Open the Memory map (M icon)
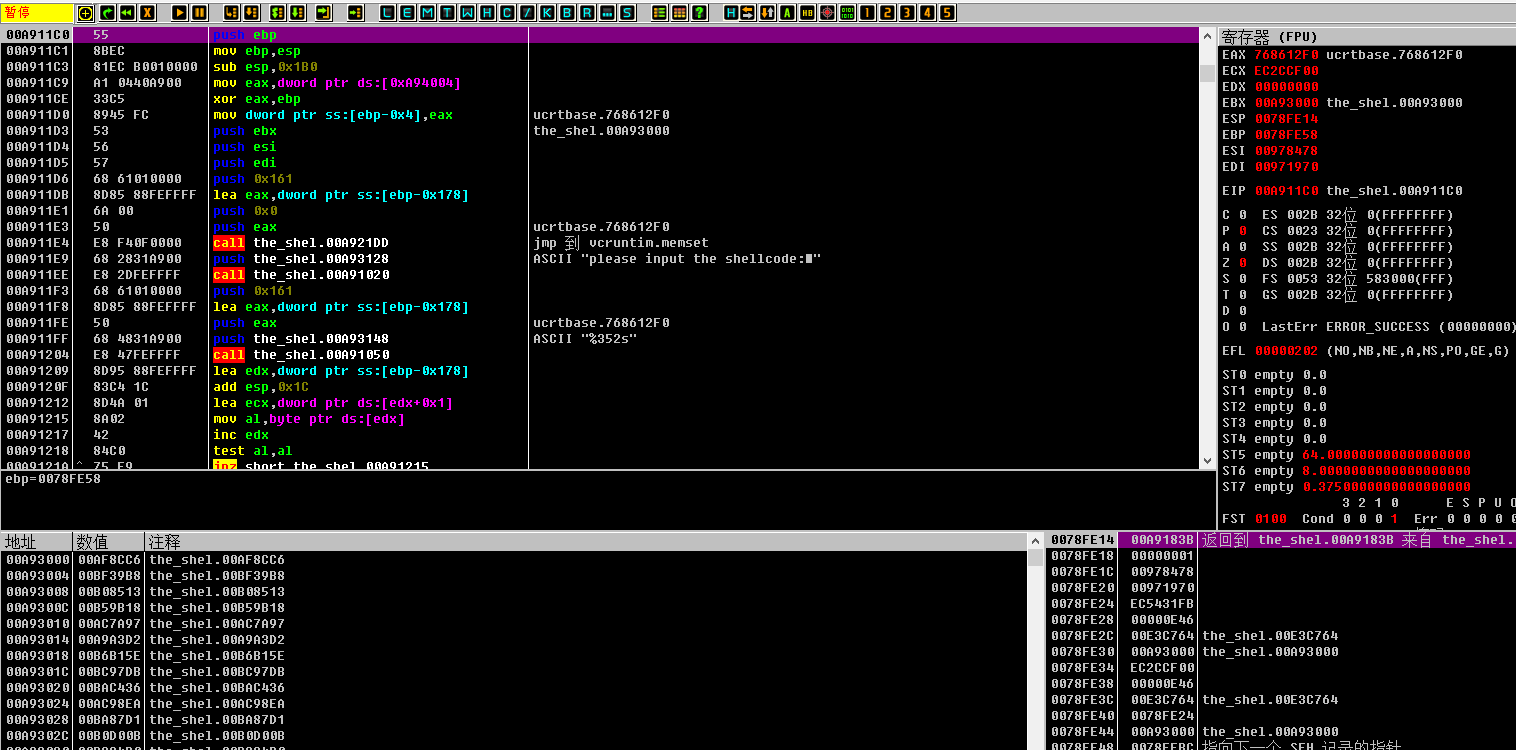Image resolution: width=1516 pixels, height=750 pixels. point(428,13)
